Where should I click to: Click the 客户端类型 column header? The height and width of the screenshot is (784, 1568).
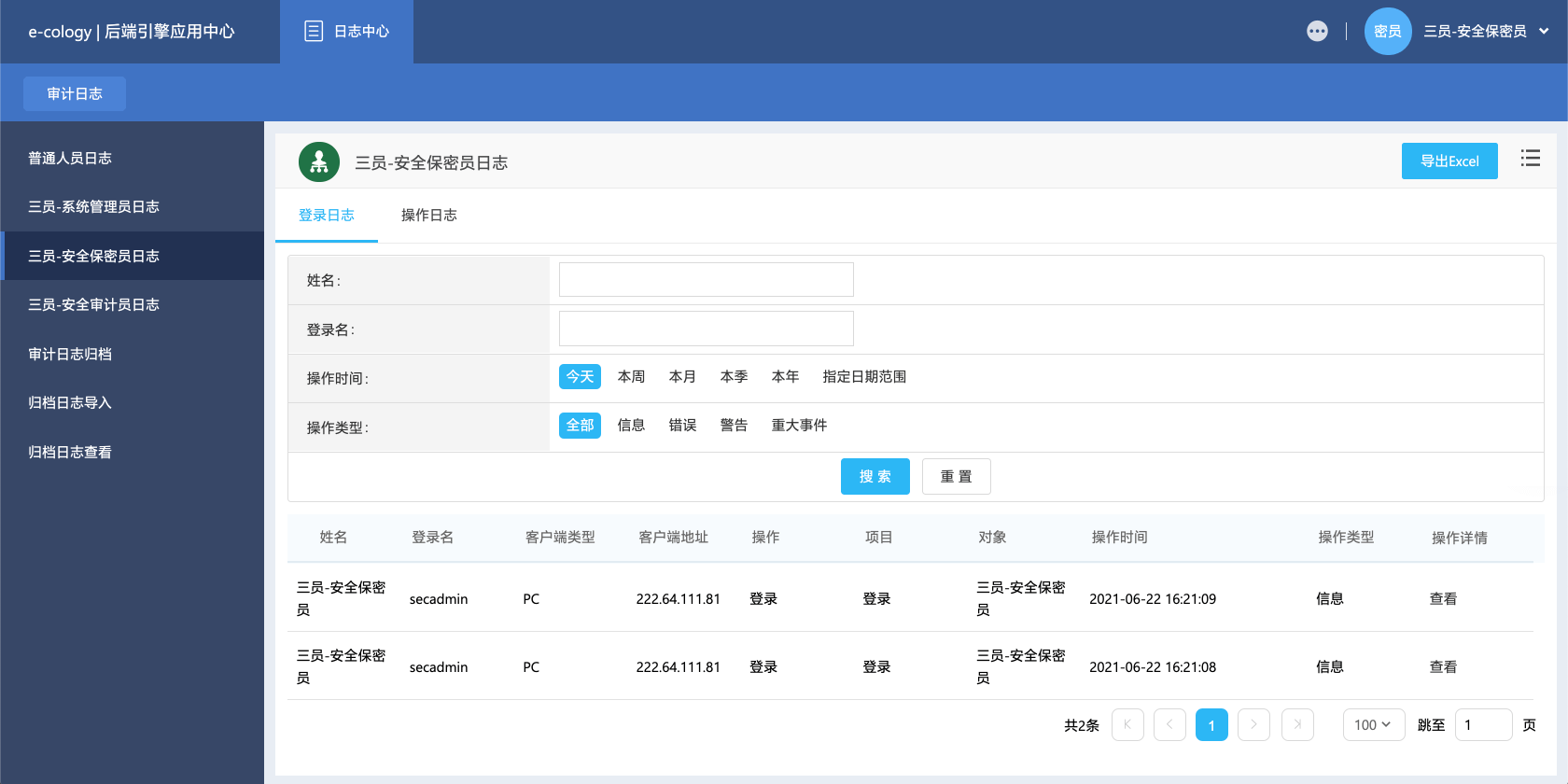tap(560, 537)
